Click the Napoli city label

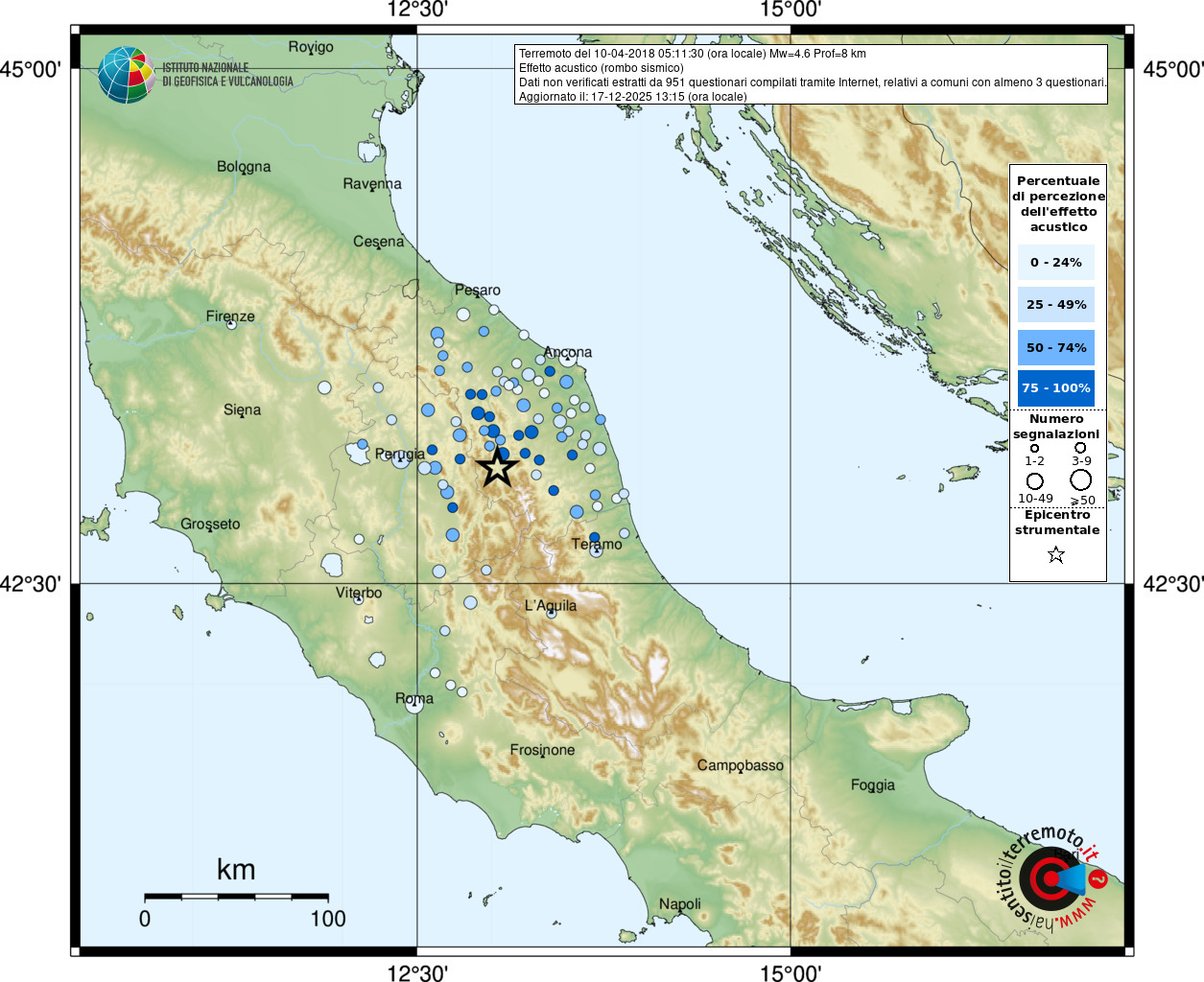pyautogui.click(x=679, y=903)
